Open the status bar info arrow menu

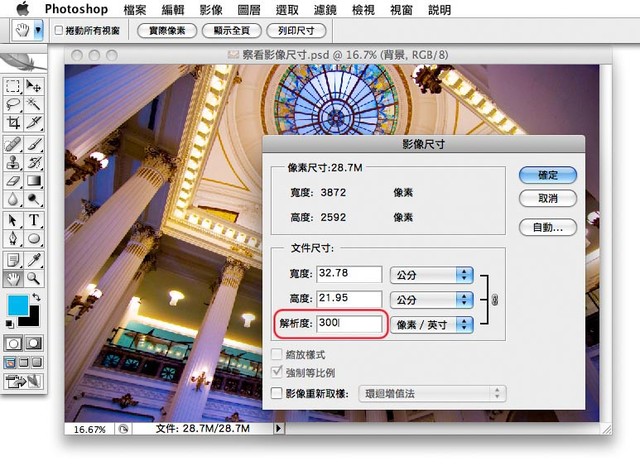[279, 428]
